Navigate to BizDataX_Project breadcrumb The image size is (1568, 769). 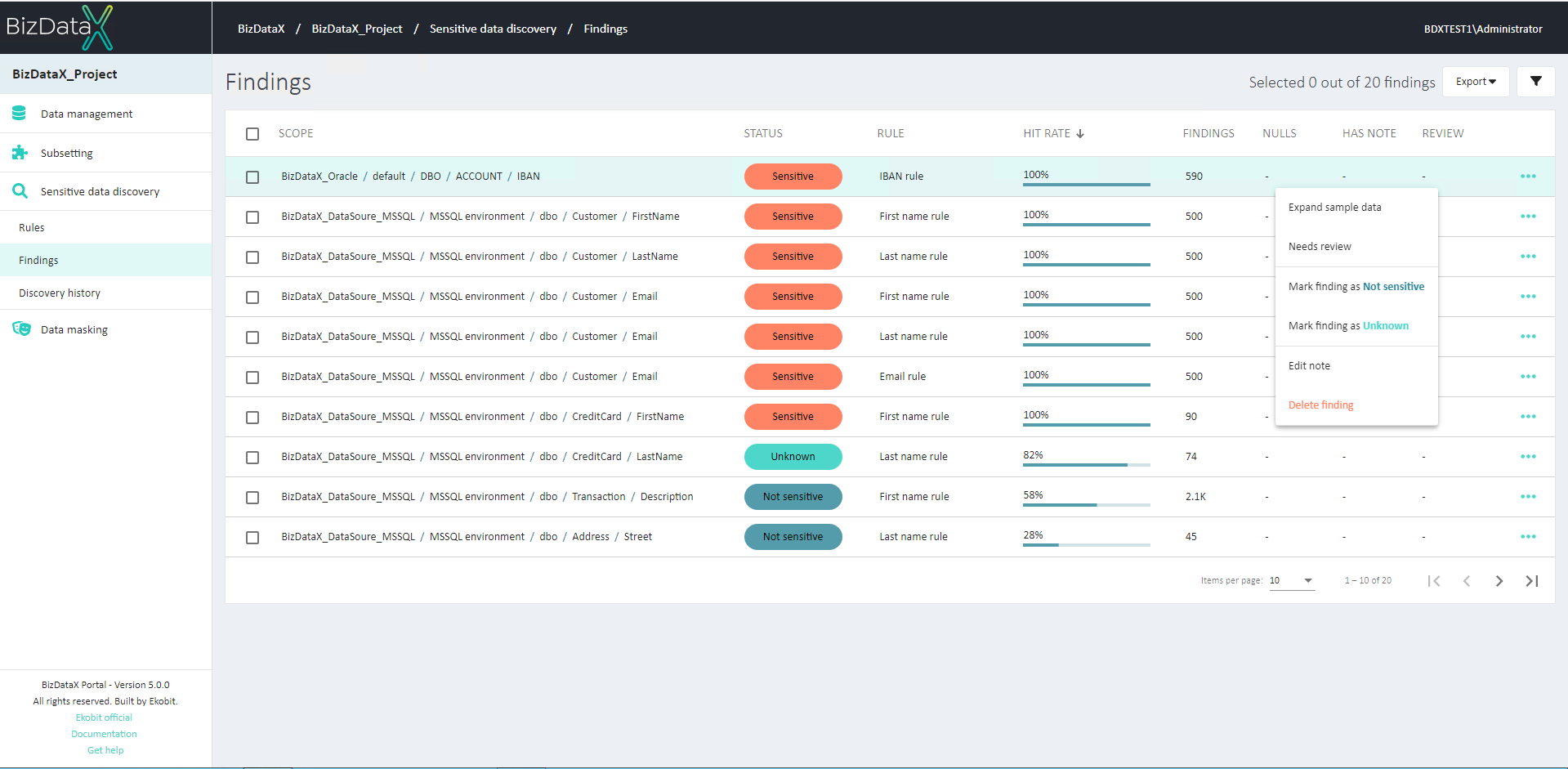click(357, 29)
